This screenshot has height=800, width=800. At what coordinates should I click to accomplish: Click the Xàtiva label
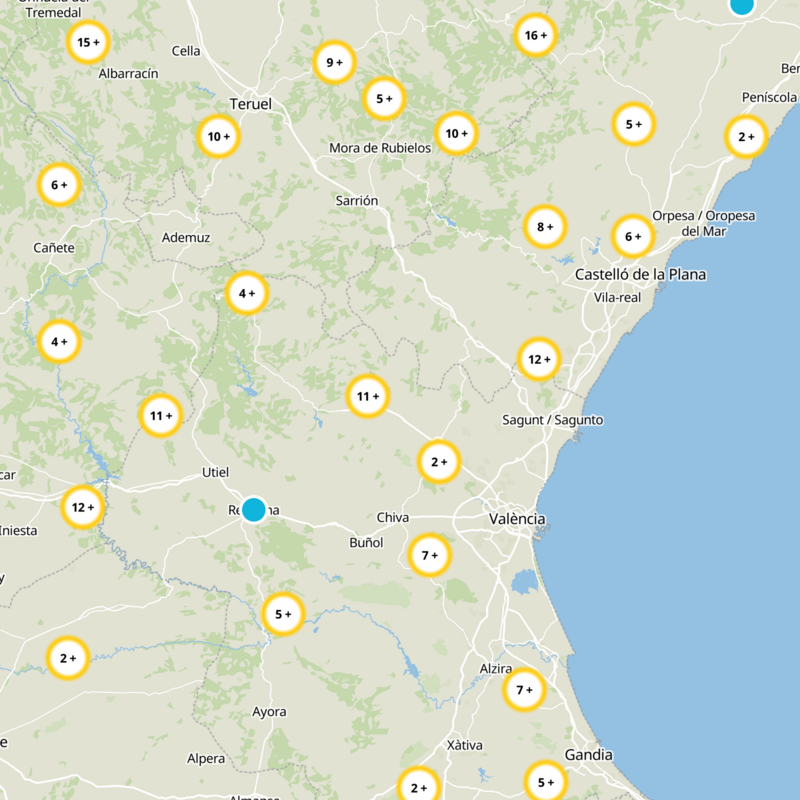[464, 745]
